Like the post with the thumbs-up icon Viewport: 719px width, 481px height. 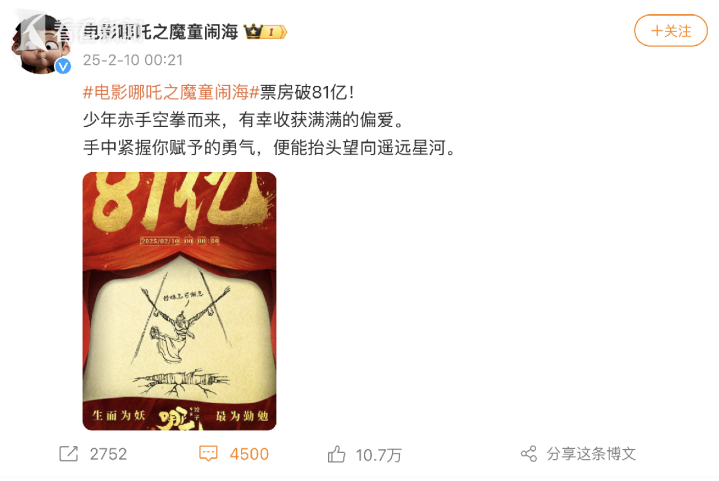[337, 454]
